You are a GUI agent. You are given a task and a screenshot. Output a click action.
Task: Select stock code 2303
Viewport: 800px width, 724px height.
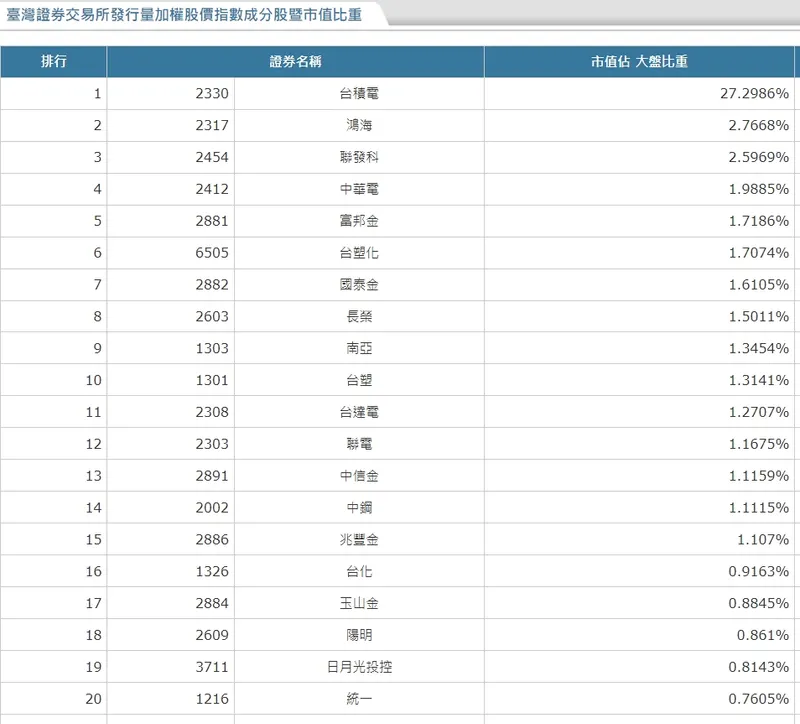[212, 444]
